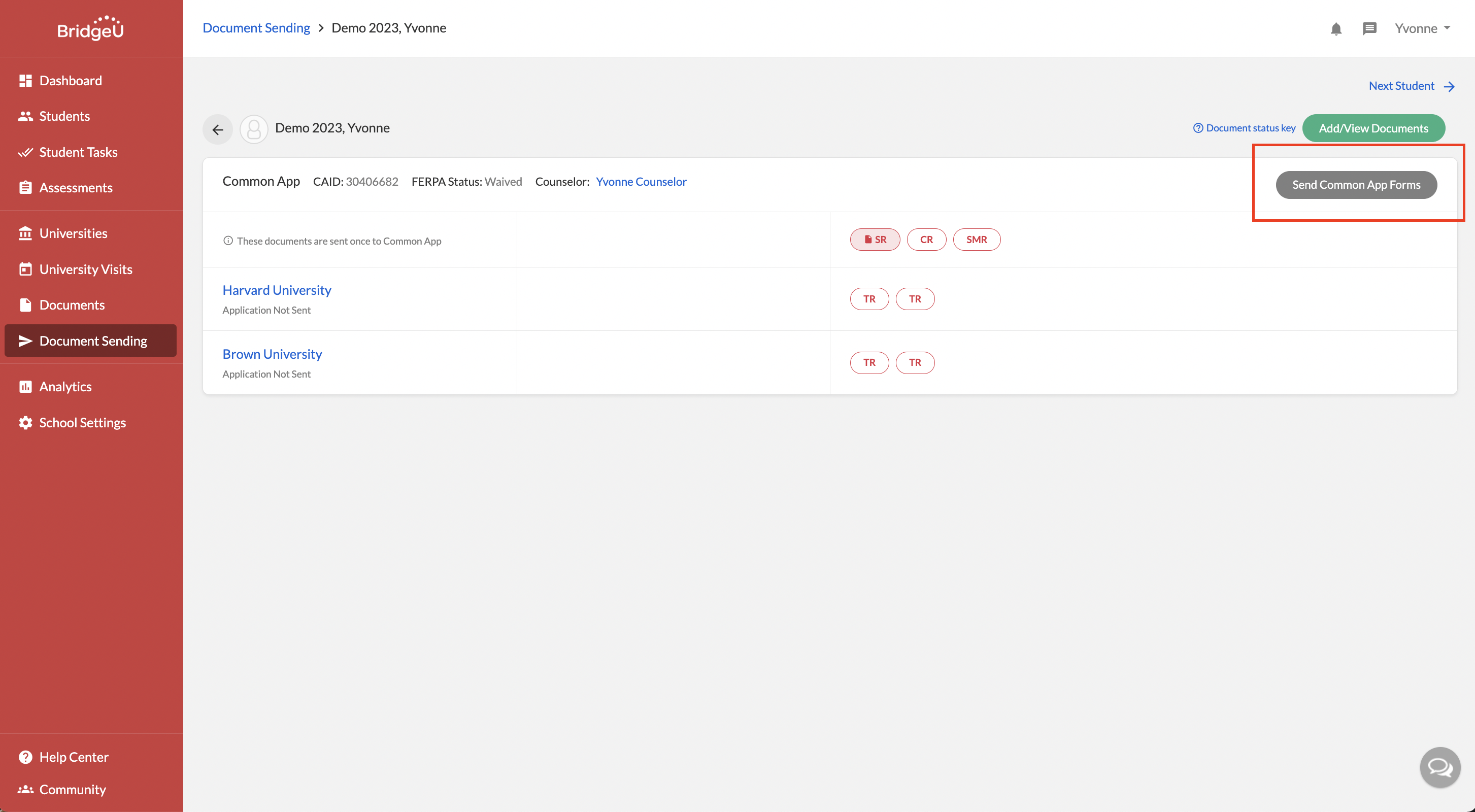The image size is (1475, 812).
Task: Click Document Sending breadcrumb link
Action: click(x=256, y=28)
